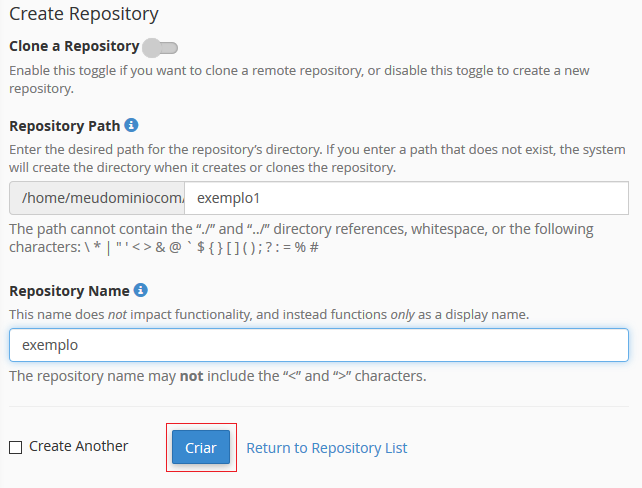Check the Create Another checkbox
642x488 pixels.
click(15, 447)
